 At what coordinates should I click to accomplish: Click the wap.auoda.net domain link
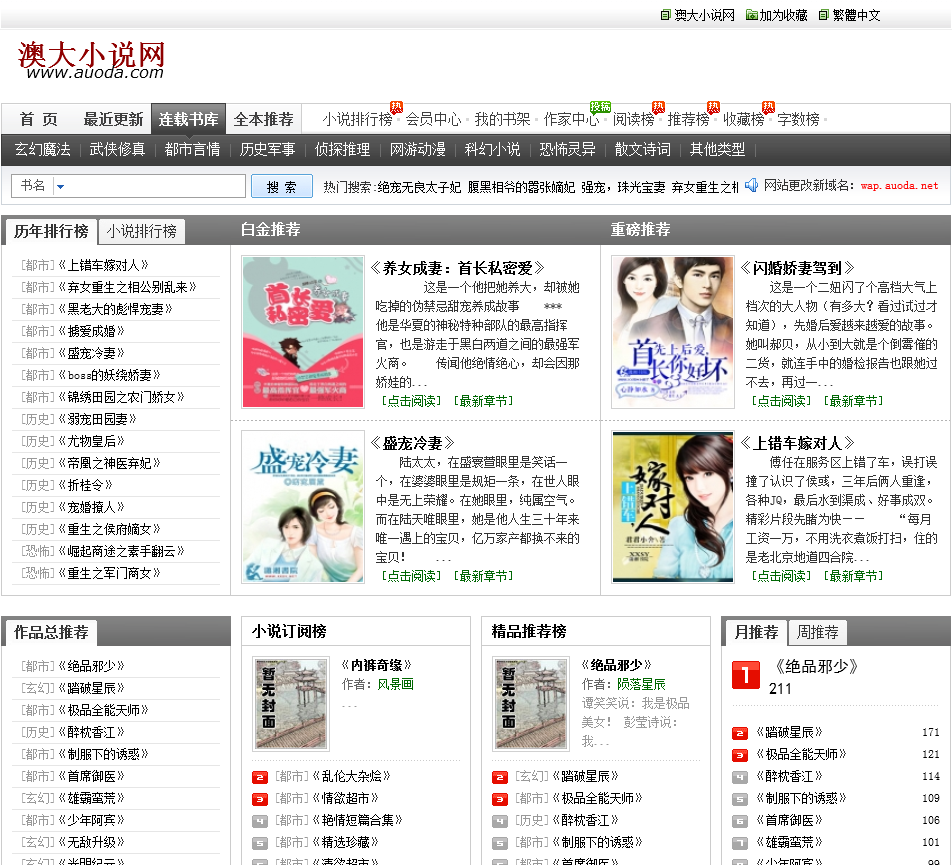(899, 186)
